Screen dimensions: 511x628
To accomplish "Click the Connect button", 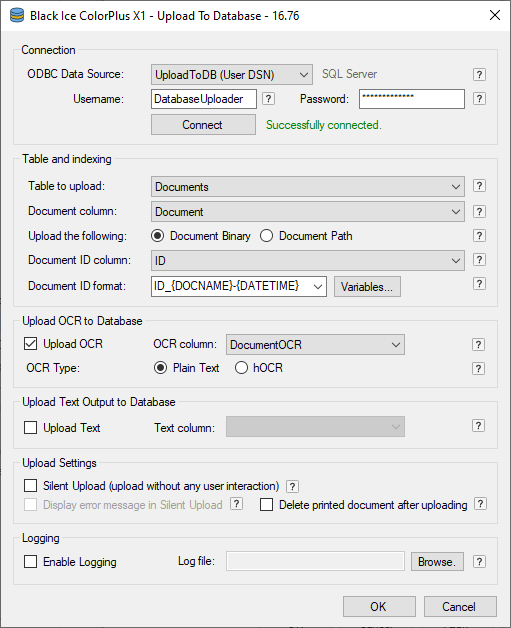I will 203,125.
